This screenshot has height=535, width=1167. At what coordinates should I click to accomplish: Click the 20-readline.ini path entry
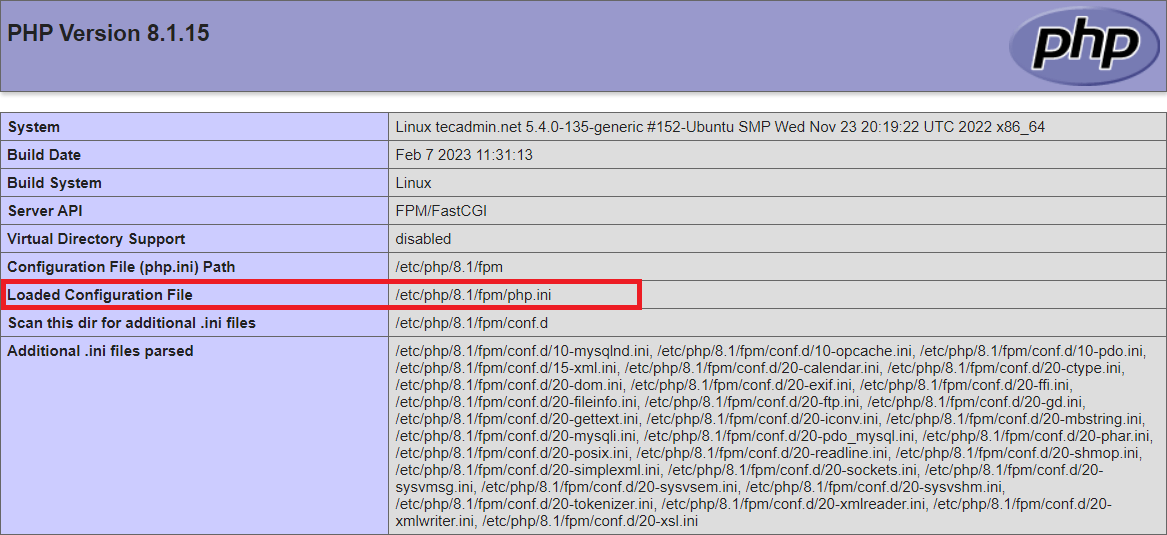tap(764, 453)
